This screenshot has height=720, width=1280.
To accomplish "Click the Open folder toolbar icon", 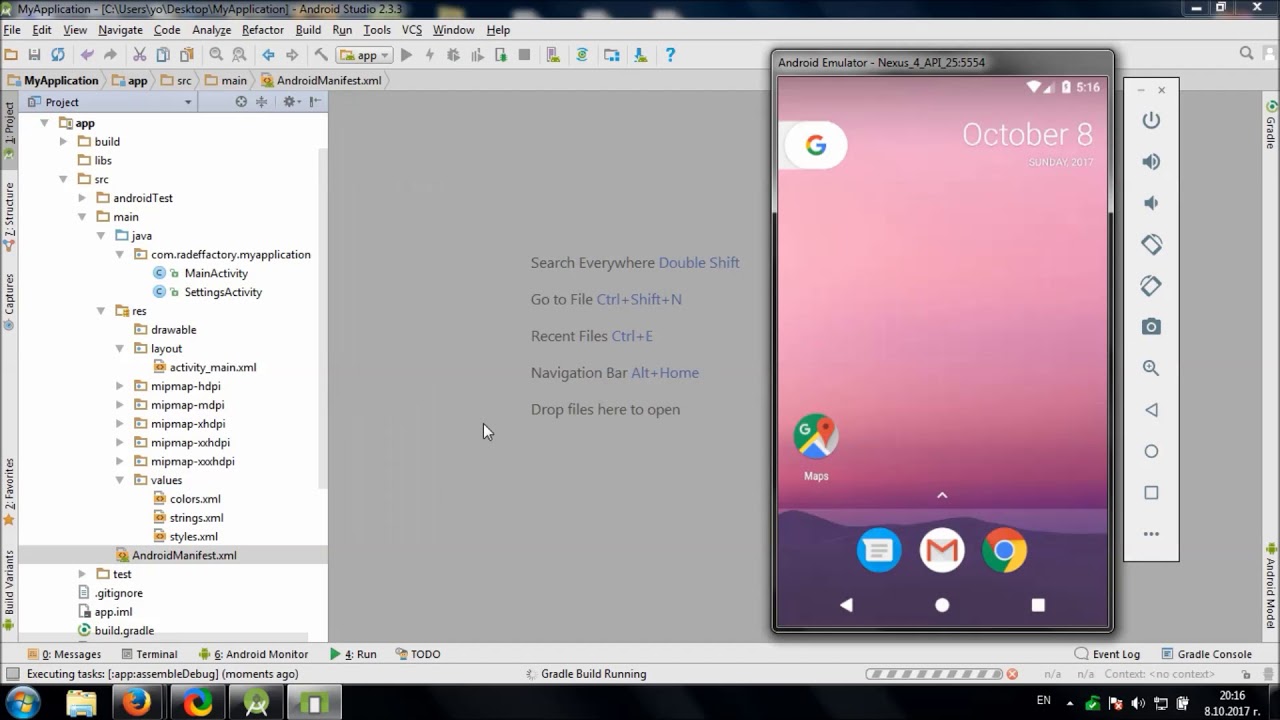I will click(x=11, y=55).
